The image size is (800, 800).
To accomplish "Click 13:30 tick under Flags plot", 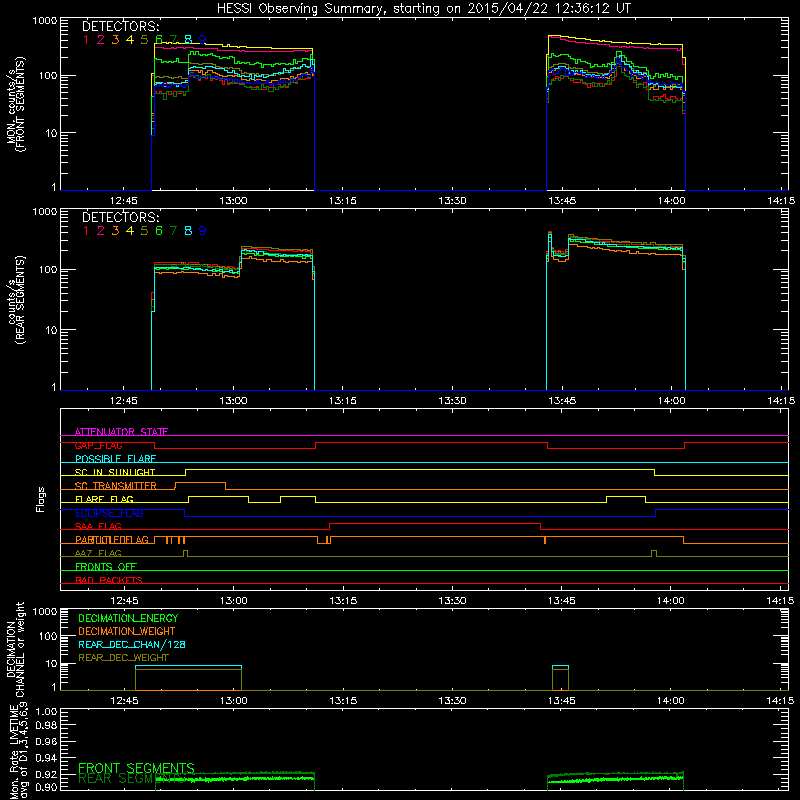I will click(452, 601).
